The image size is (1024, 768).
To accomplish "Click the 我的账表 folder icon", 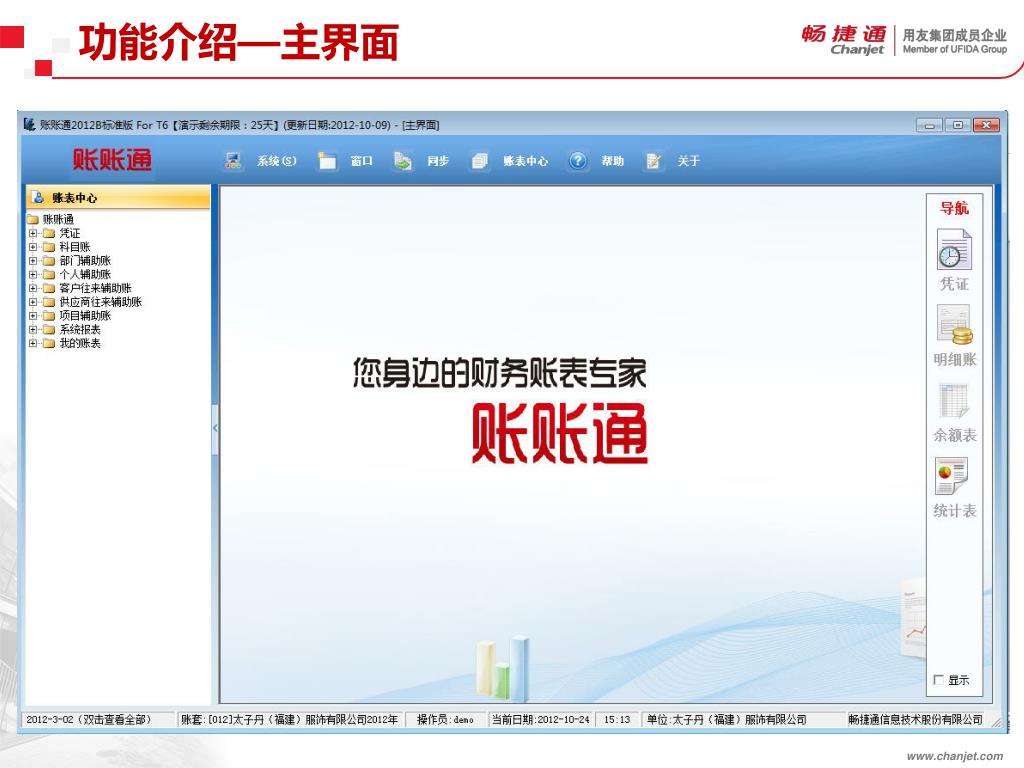I will (x=49, y=343).
